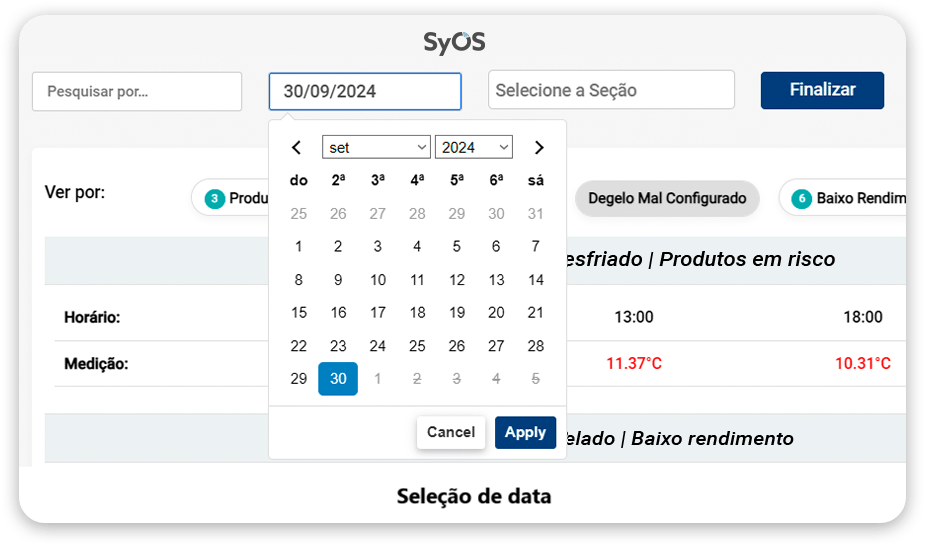Cancel the date selection
The height and width of the screenshot is (547, 926).
(451, 432)
